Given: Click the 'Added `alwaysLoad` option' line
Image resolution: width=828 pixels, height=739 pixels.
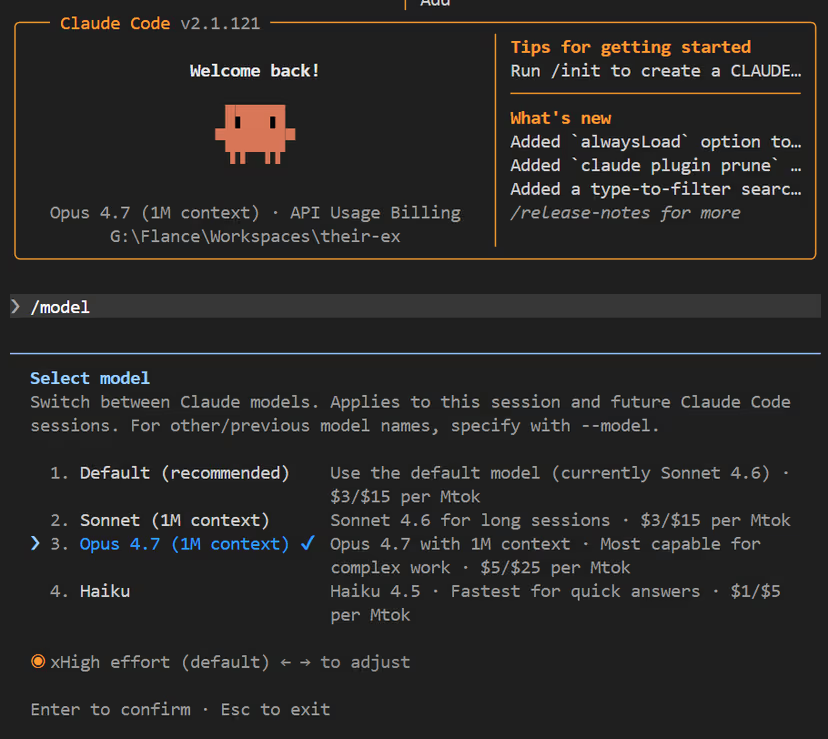Looking at the screenshot, I should click(x=655, y=142).
